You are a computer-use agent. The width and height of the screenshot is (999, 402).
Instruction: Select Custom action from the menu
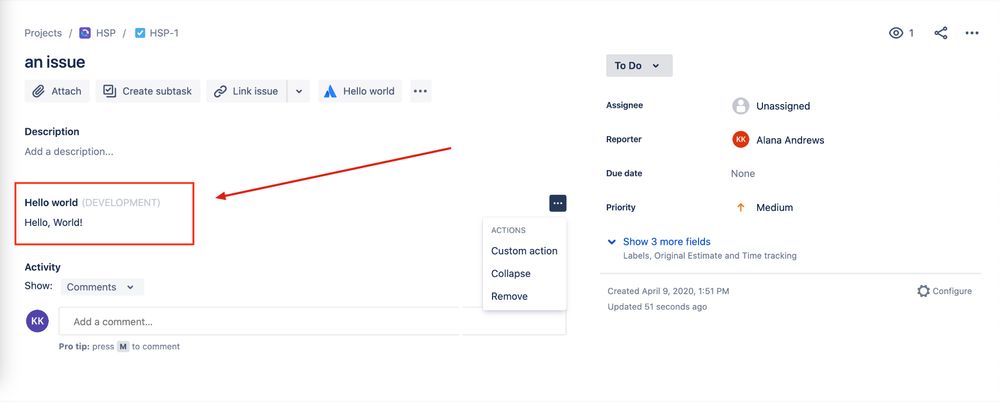(524, 251)
